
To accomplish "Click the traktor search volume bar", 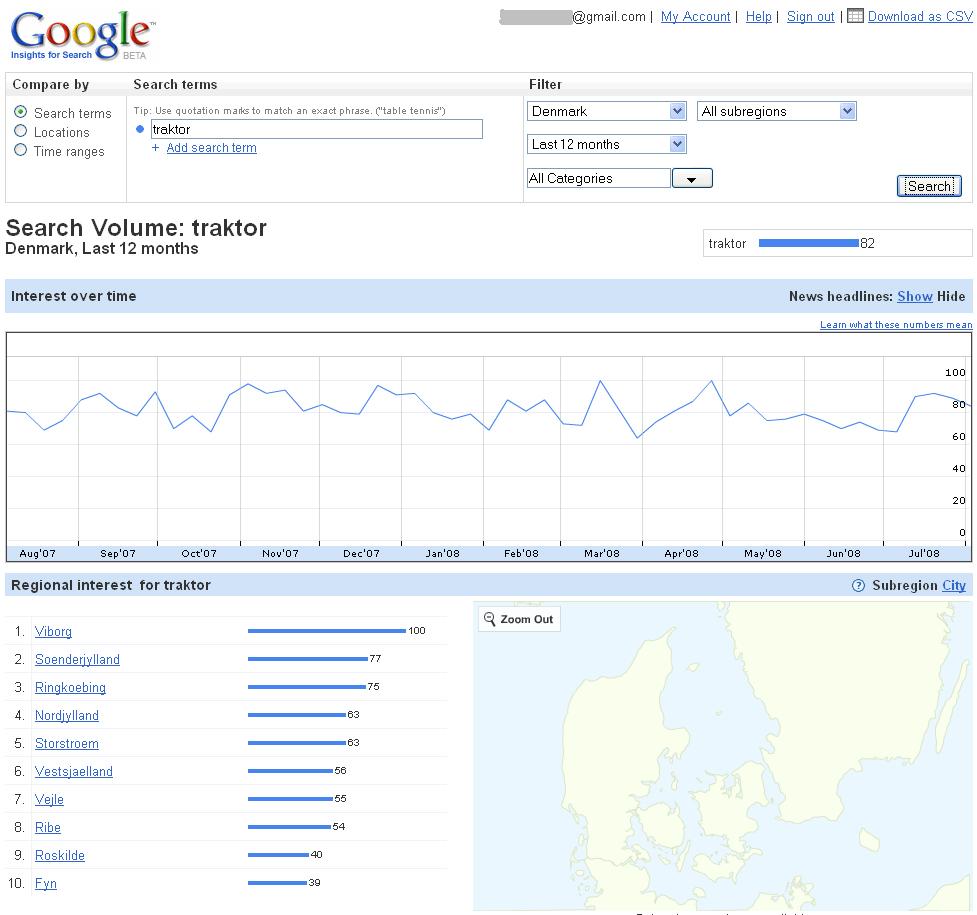I will coord(808,243).
